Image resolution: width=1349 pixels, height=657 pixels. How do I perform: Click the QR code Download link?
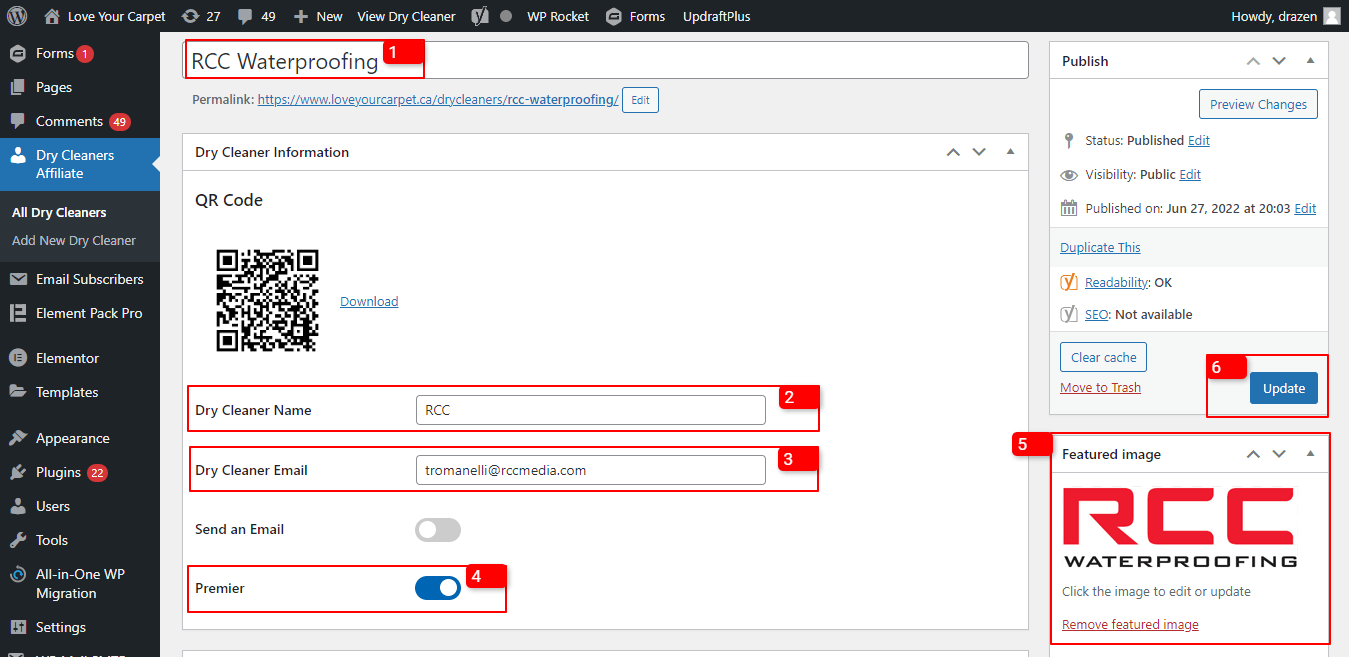pos(369,301)
